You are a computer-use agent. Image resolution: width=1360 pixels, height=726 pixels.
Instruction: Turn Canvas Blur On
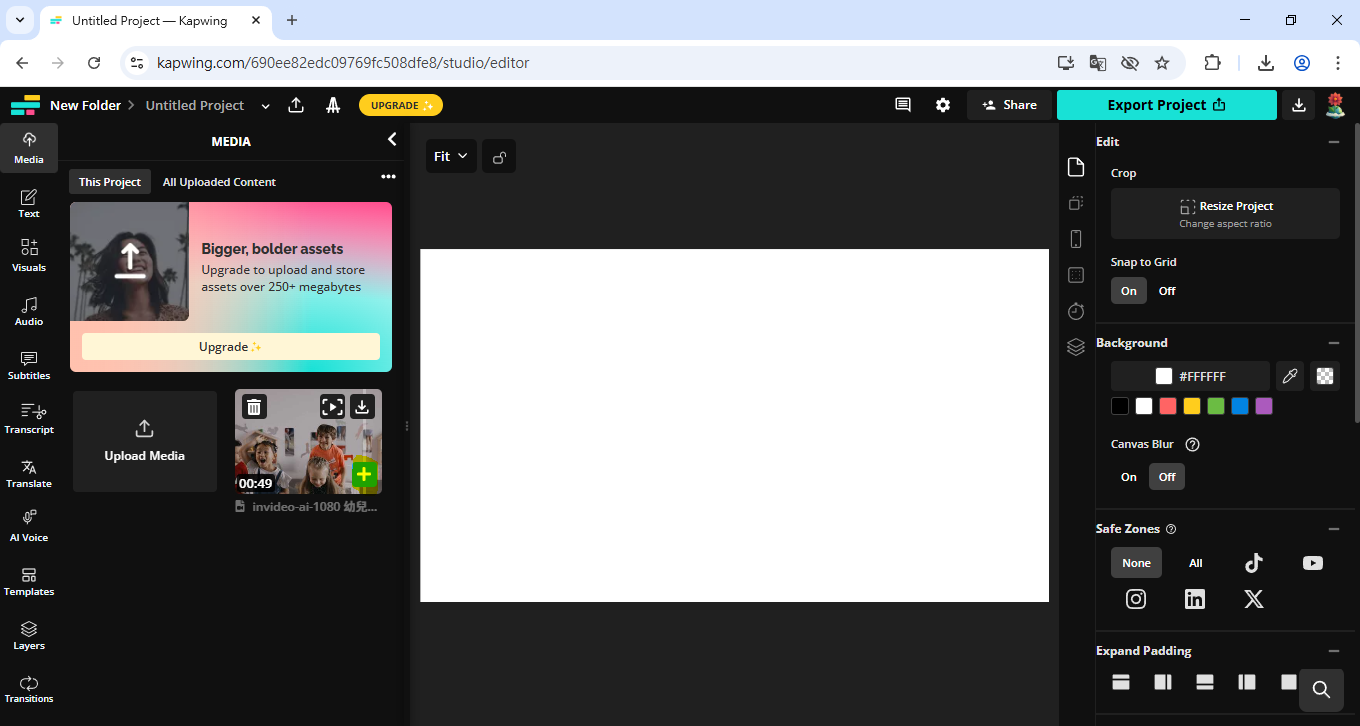click(1129, 477)
